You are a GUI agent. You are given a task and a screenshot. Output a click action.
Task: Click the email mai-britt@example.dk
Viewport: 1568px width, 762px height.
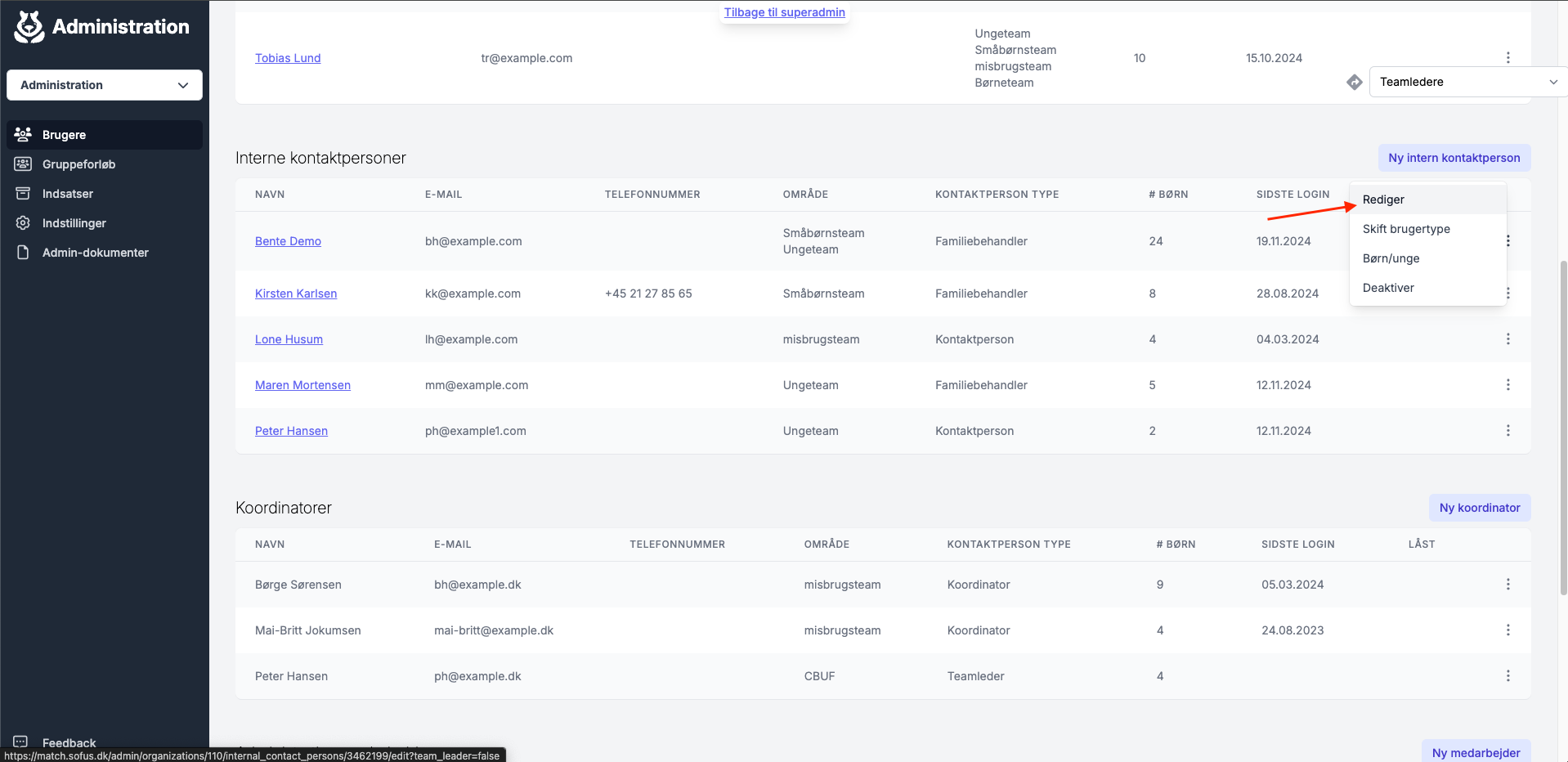pos(494,630)
